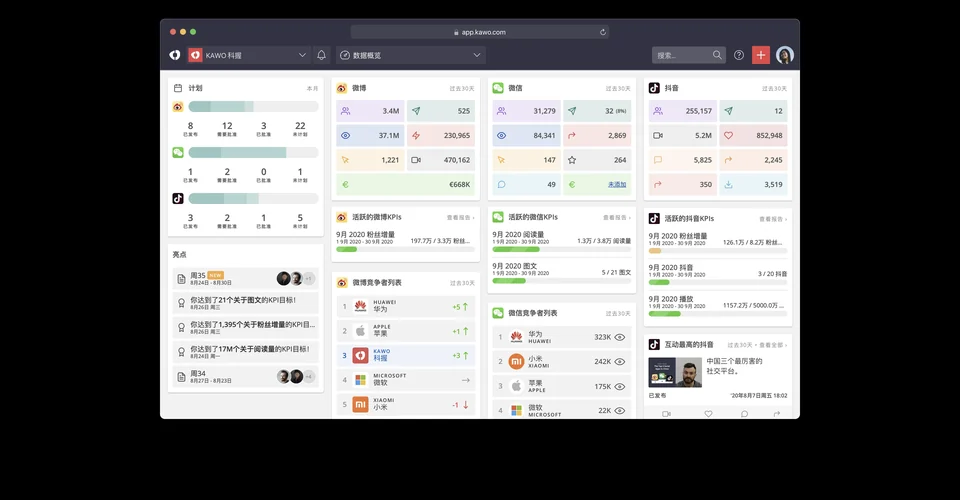Click the search magnifier icon

coord(717,55)
